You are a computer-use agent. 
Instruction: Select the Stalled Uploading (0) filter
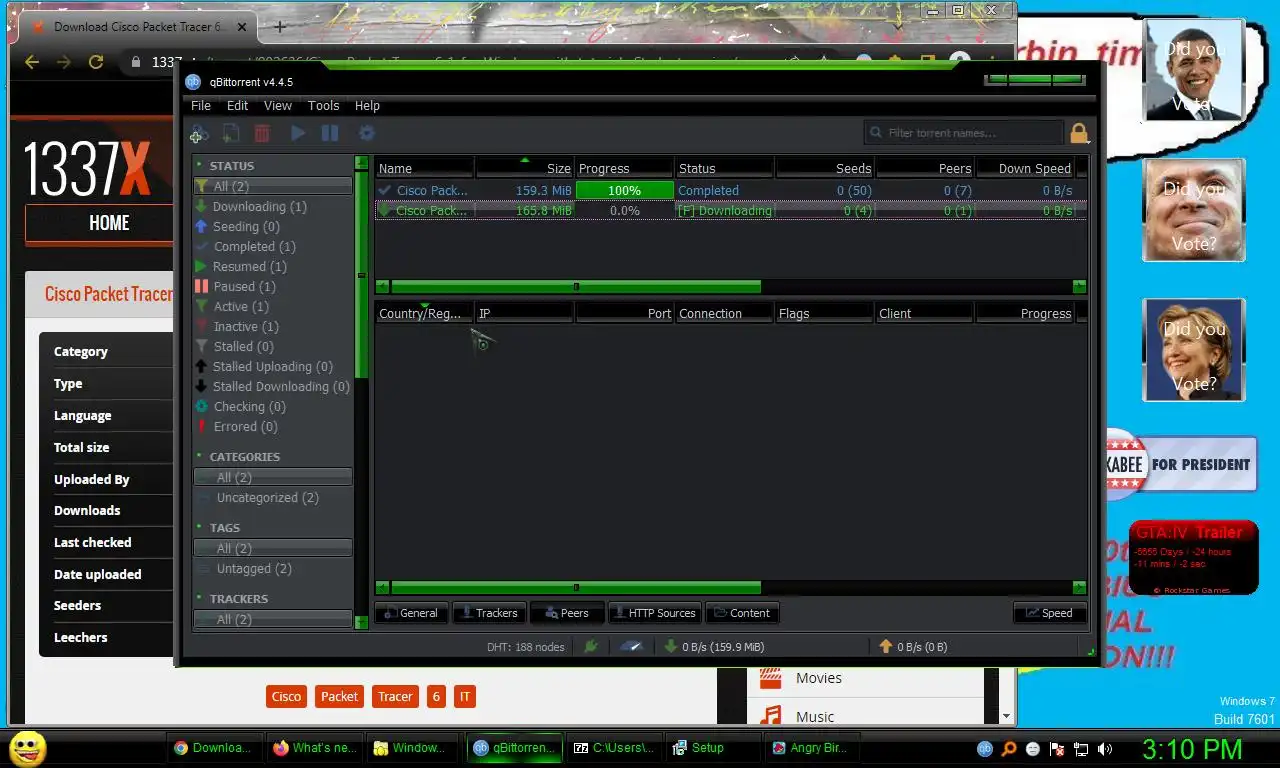coord(272,367)
